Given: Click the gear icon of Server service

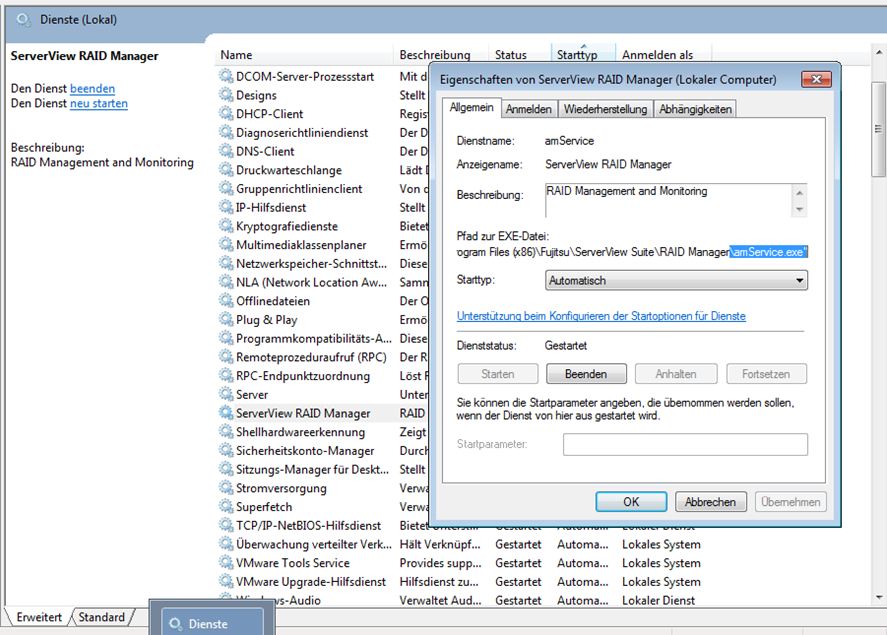Looking at the screenshot, I should click(226, 394).
